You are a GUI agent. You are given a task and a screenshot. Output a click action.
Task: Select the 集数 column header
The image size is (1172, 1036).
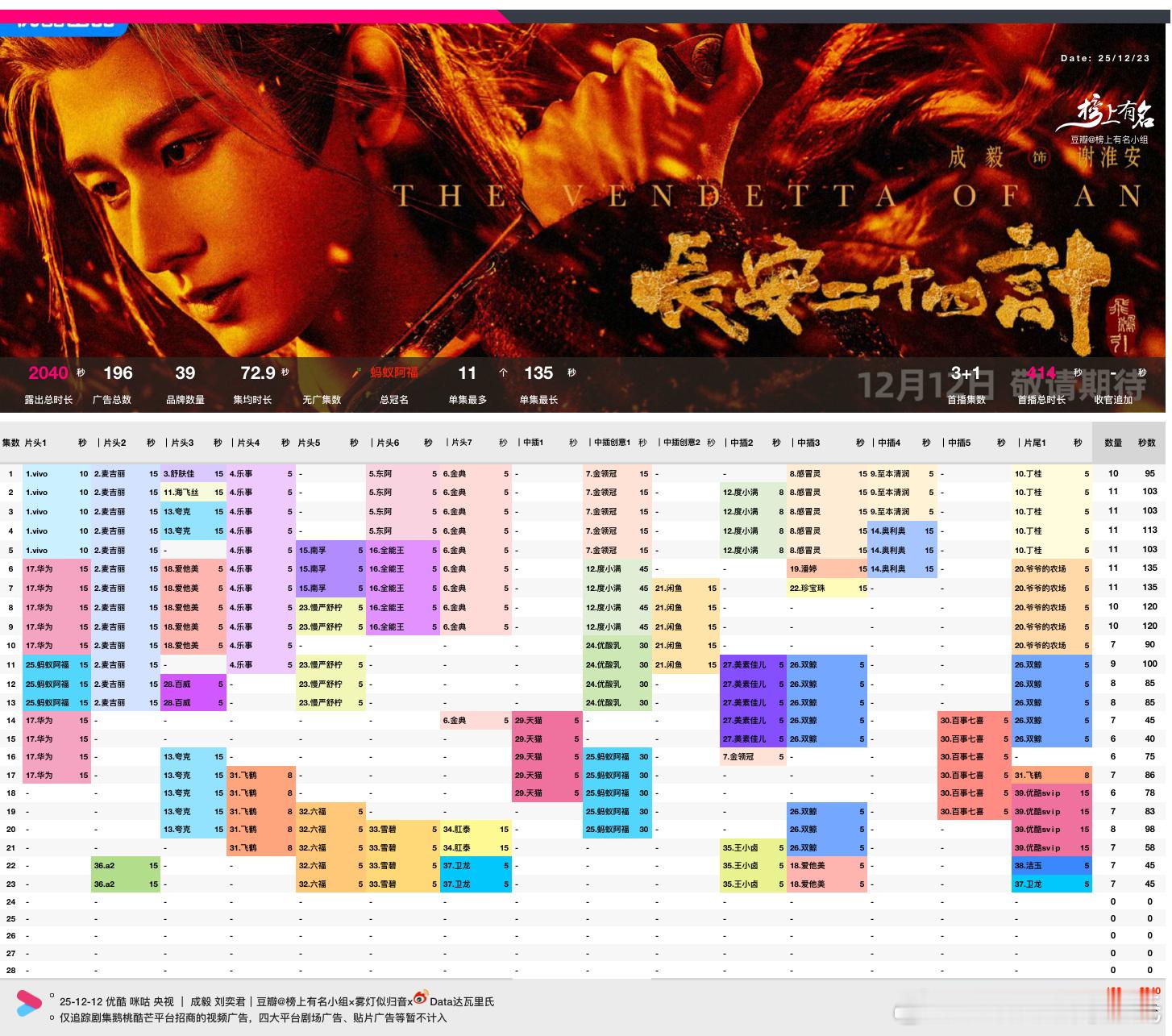(x=11, y=443)
